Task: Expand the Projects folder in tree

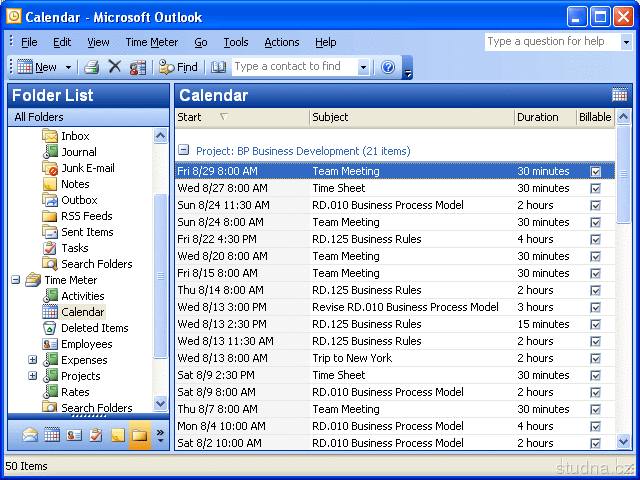Action: [x=33, y=376]
